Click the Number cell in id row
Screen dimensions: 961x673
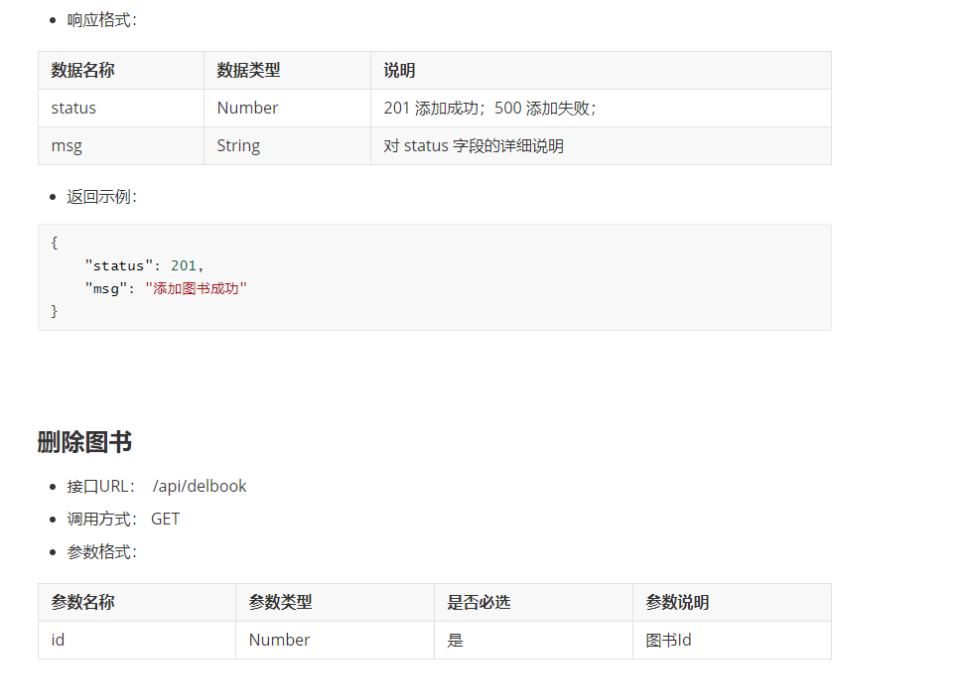[335, 641]
